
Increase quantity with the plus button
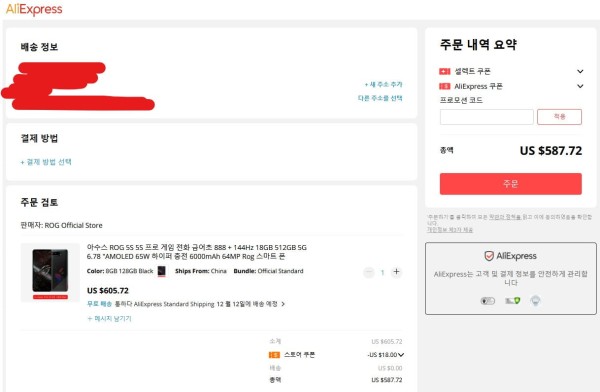pos(396,272)
